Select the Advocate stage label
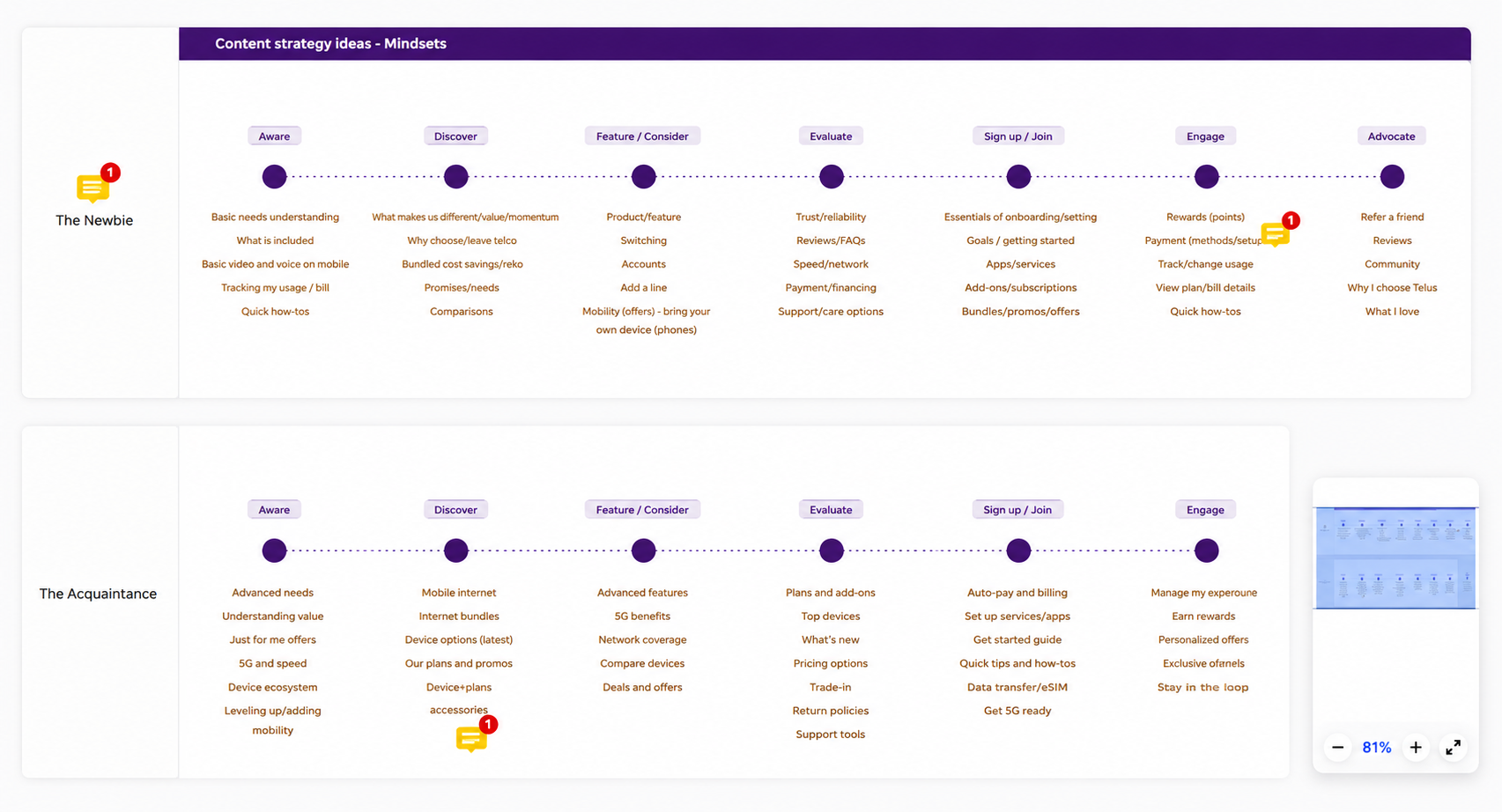The height and width of the screenshot is (812, 1502). click(x=1392, y=137)
